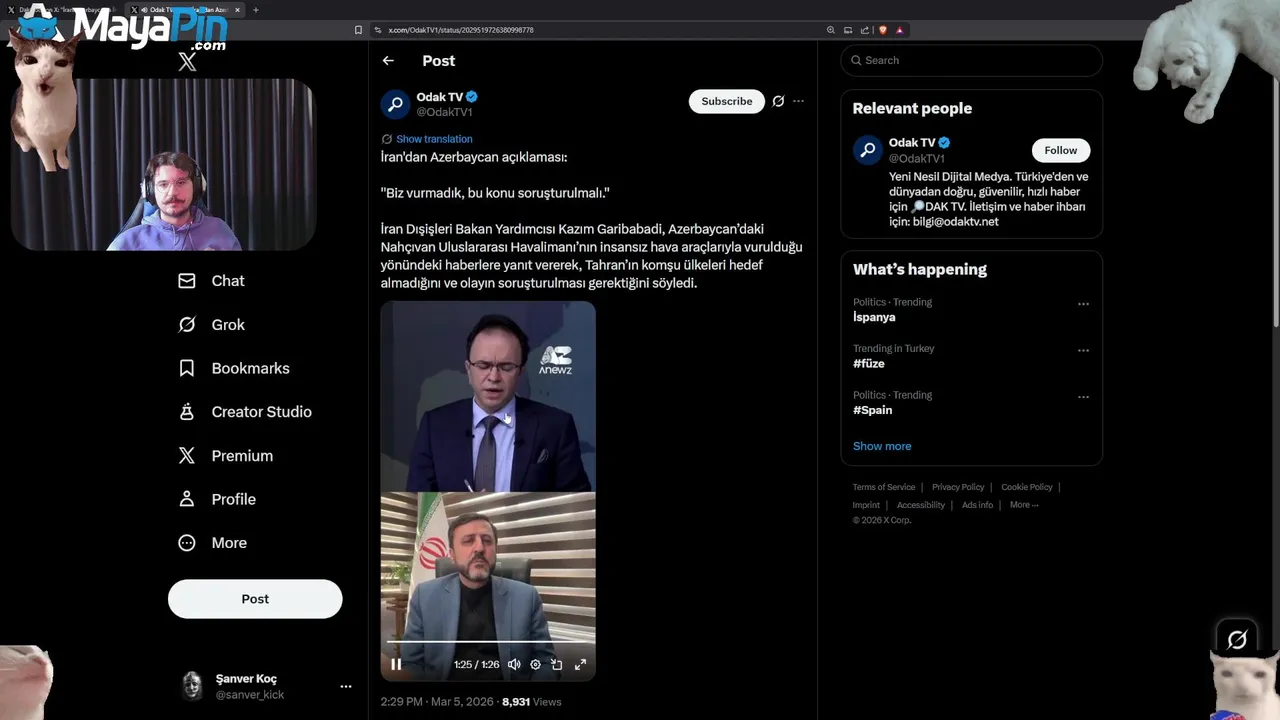The image size is (1280, 720).
Task: Click the Chat envelope icon
Action: 187,281
